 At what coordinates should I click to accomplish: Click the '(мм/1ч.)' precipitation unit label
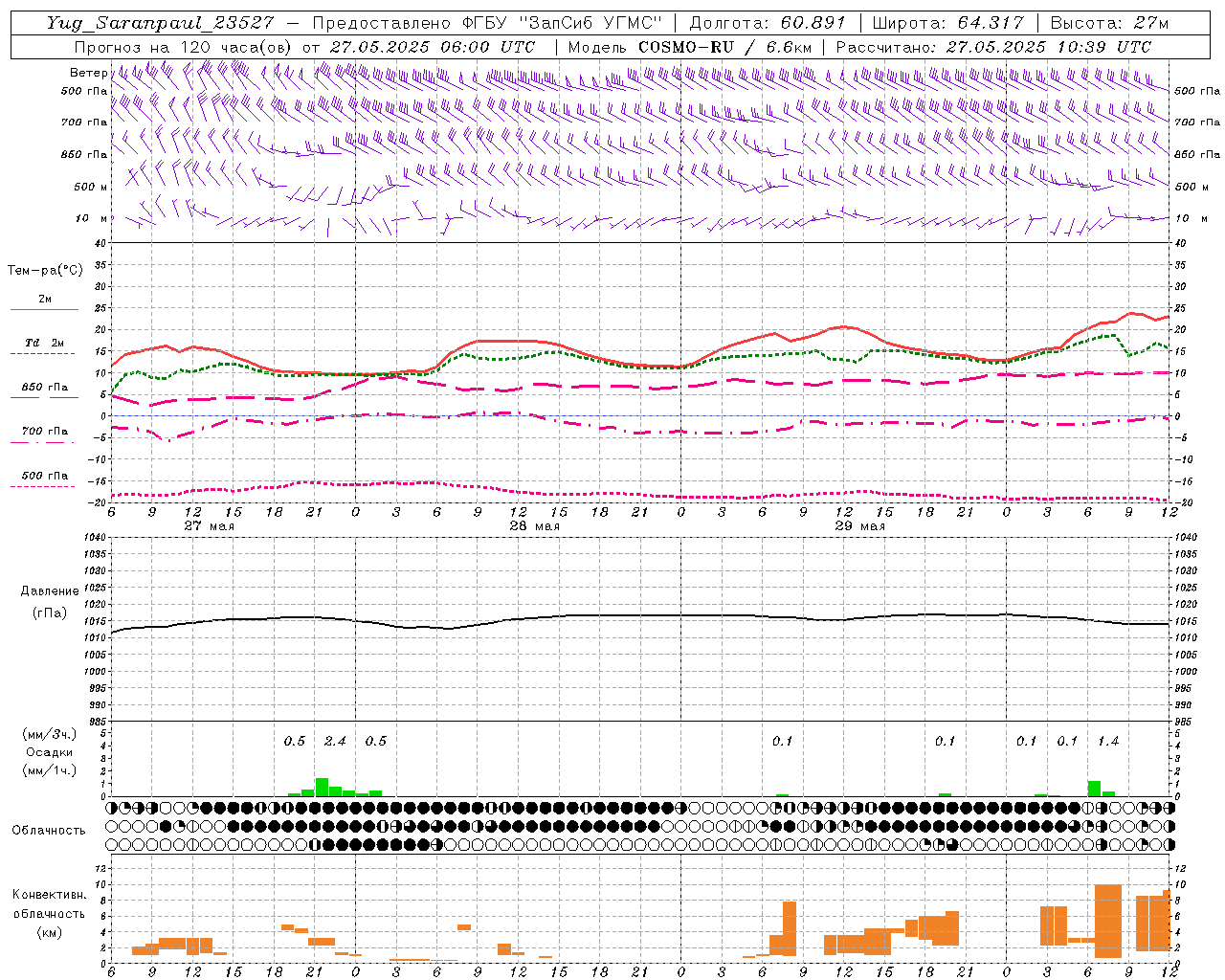click(49, 770)
